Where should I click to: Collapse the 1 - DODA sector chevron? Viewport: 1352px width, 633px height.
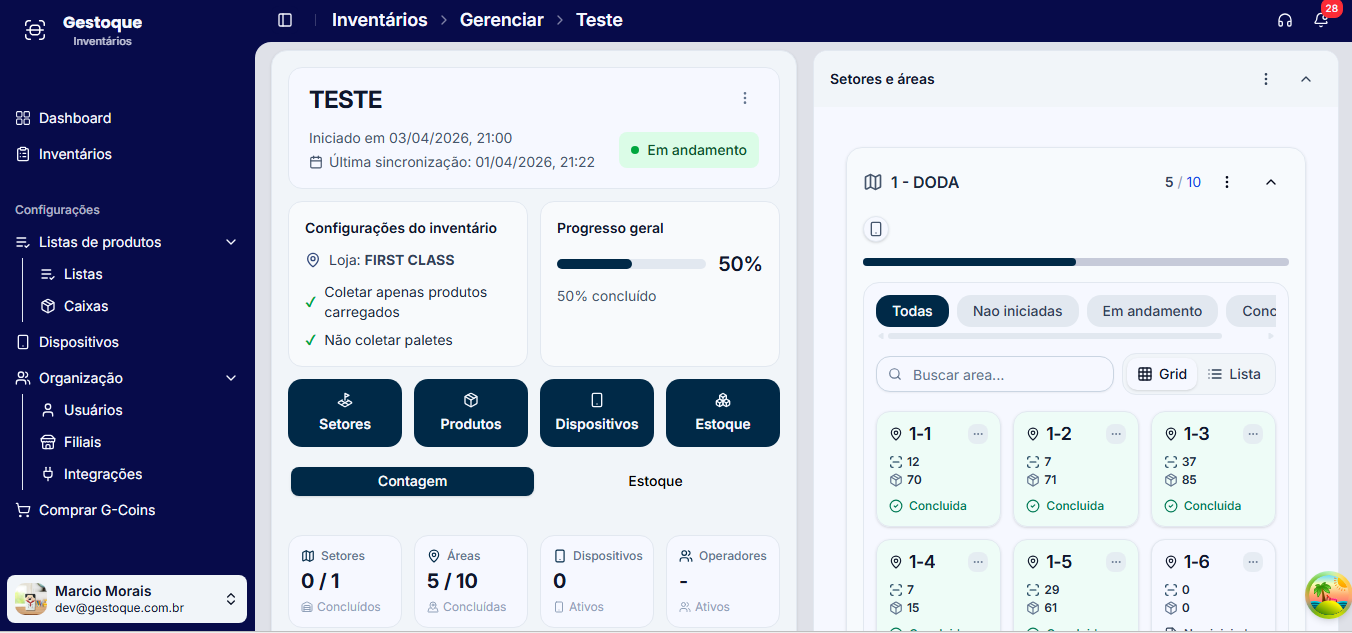[1271, 182]
